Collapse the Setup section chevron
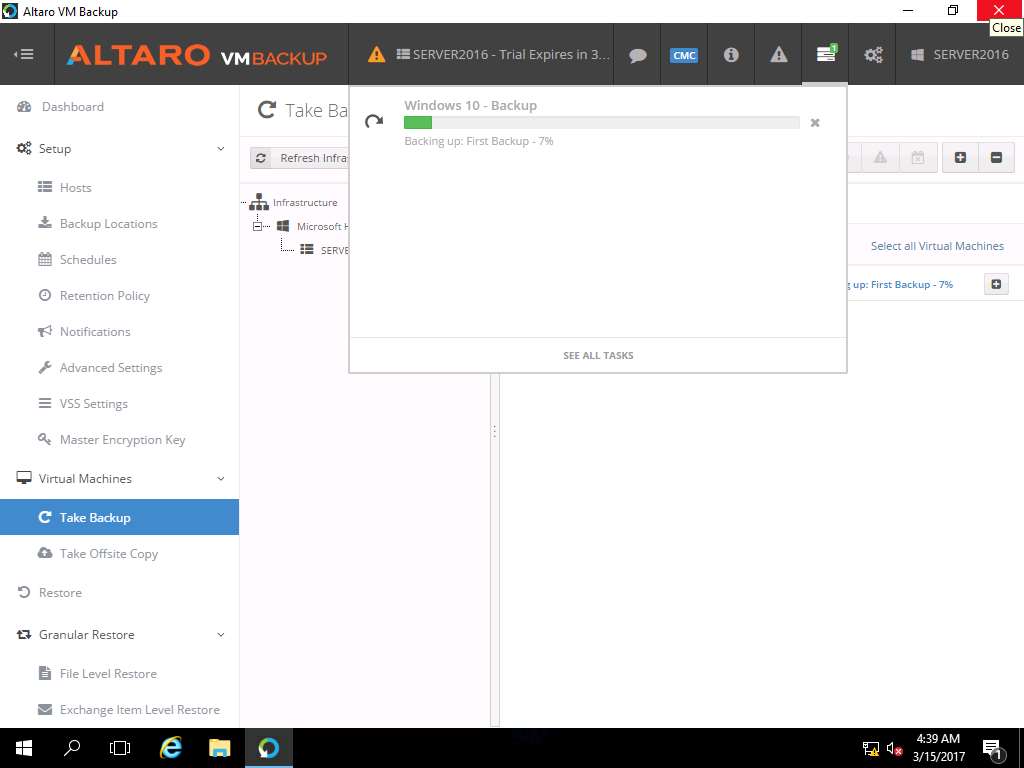 point(221,149)
